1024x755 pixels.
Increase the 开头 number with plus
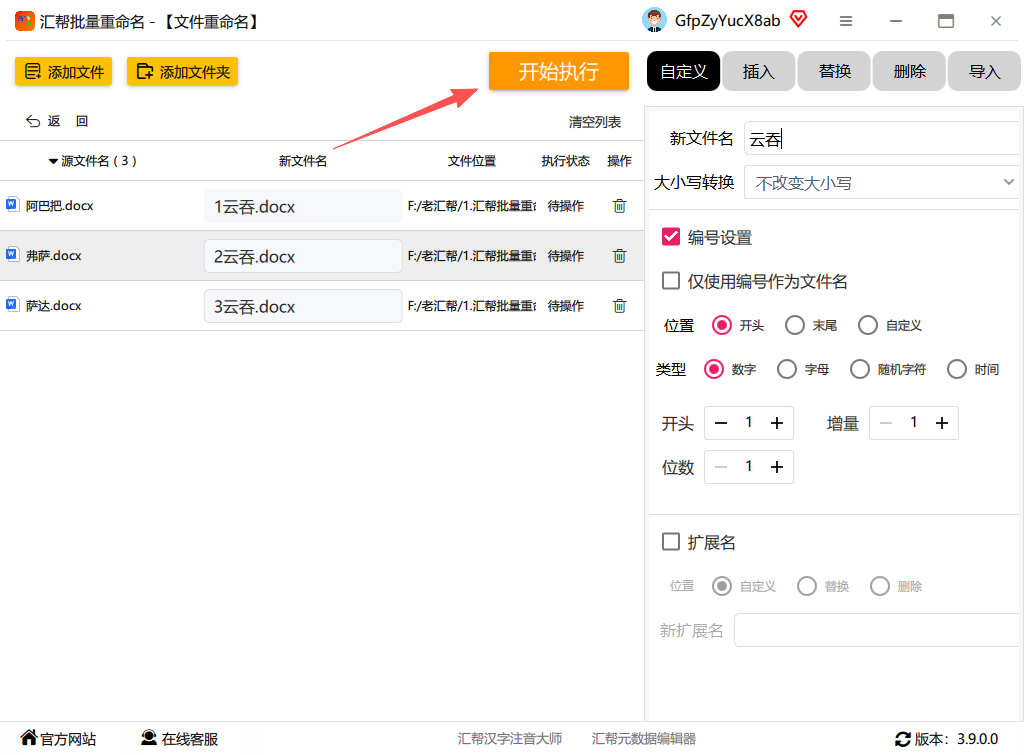tap(776, 423)
